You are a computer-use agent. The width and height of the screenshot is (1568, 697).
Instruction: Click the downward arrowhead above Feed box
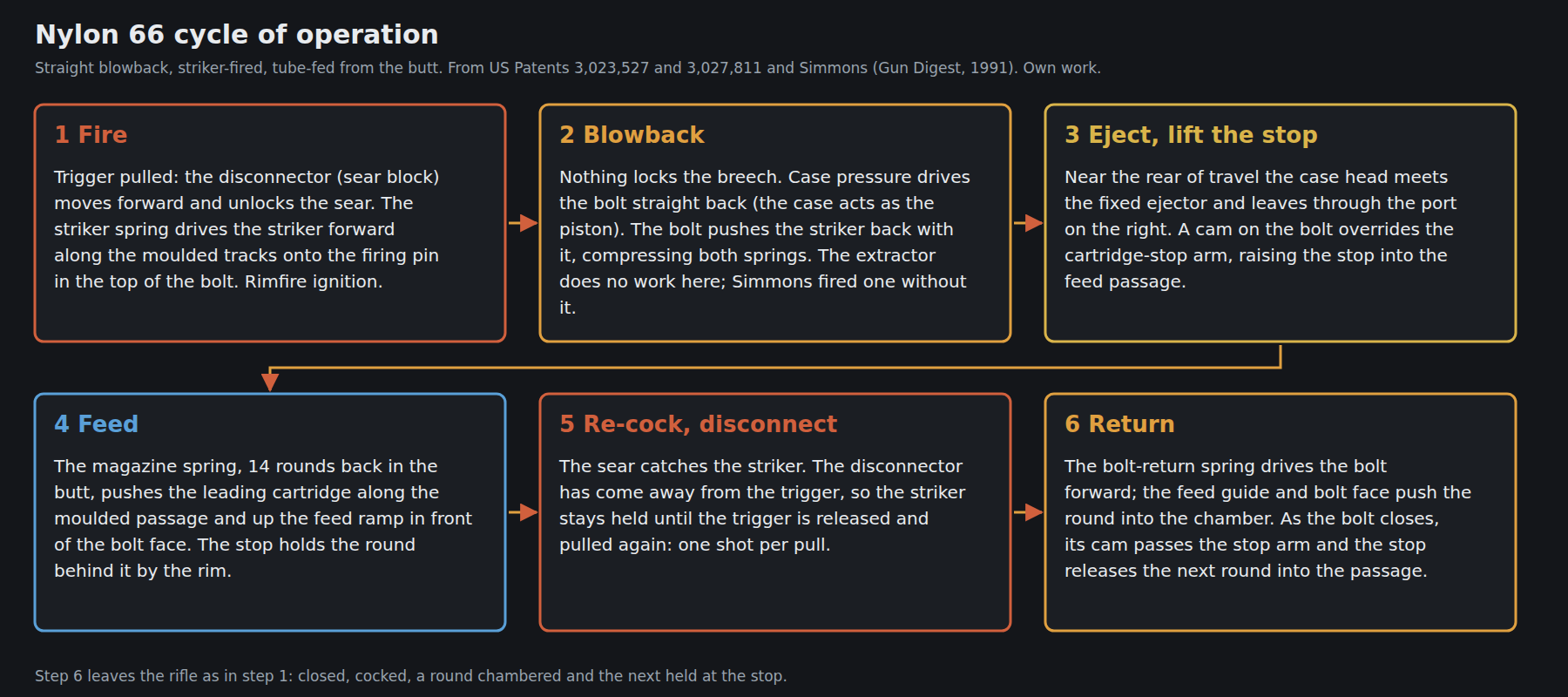point(270,382)
